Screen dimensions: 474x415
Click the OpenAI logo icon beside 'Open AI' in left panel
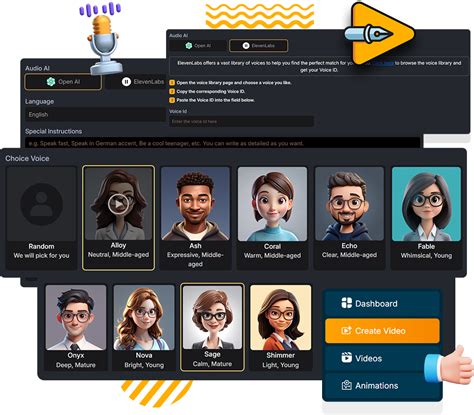click(x=51, y=82)
